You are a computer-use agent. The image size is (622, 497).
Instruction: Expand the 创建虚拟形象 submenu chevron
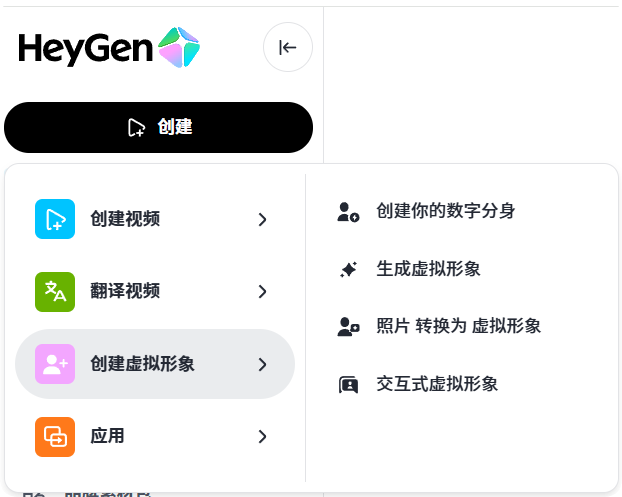(262, 364)
